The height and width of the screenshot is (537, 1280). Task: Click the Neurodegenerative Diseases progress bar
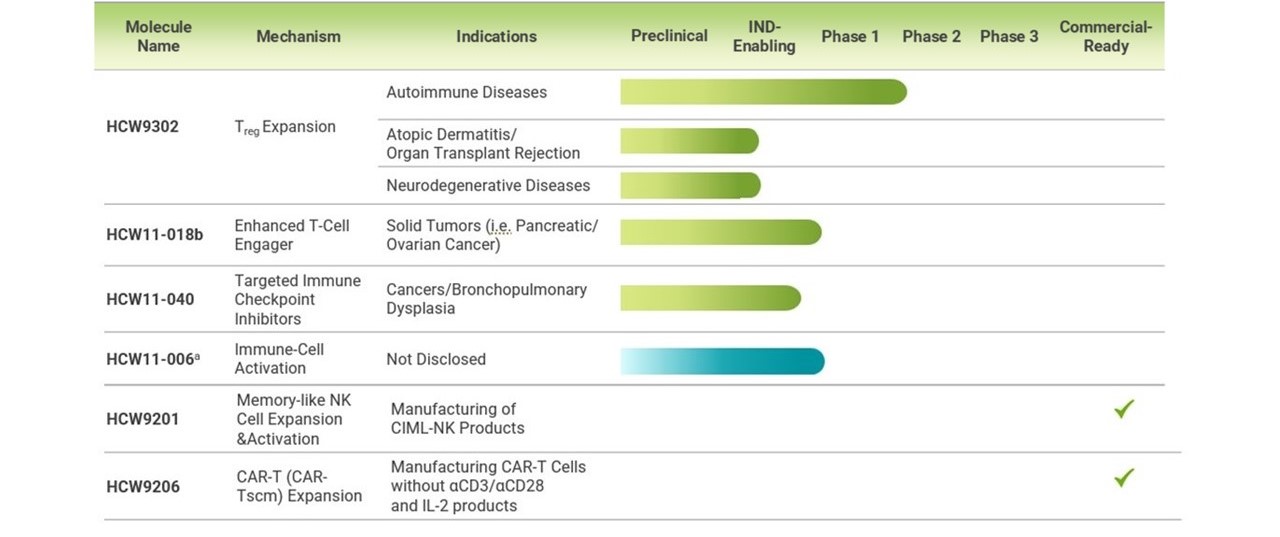point(690,185)
